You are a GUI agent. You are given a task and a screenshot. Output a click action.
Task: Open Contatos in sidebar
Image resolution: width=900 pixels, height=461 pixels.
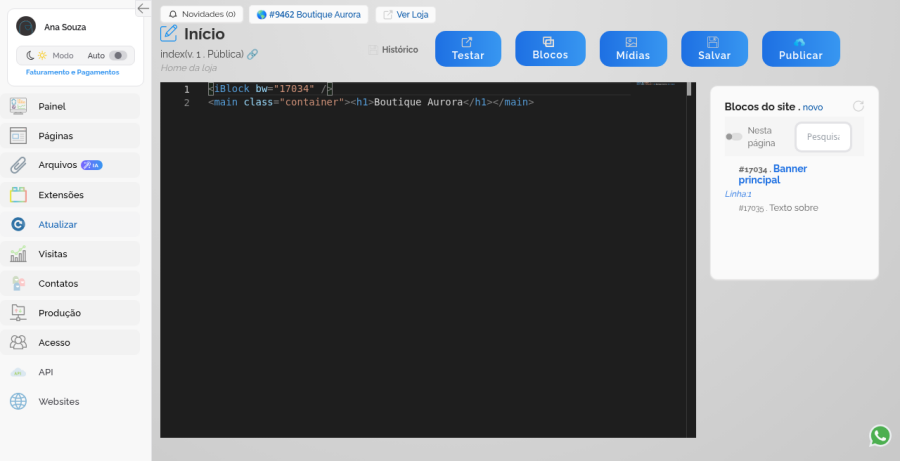[70, 284]
